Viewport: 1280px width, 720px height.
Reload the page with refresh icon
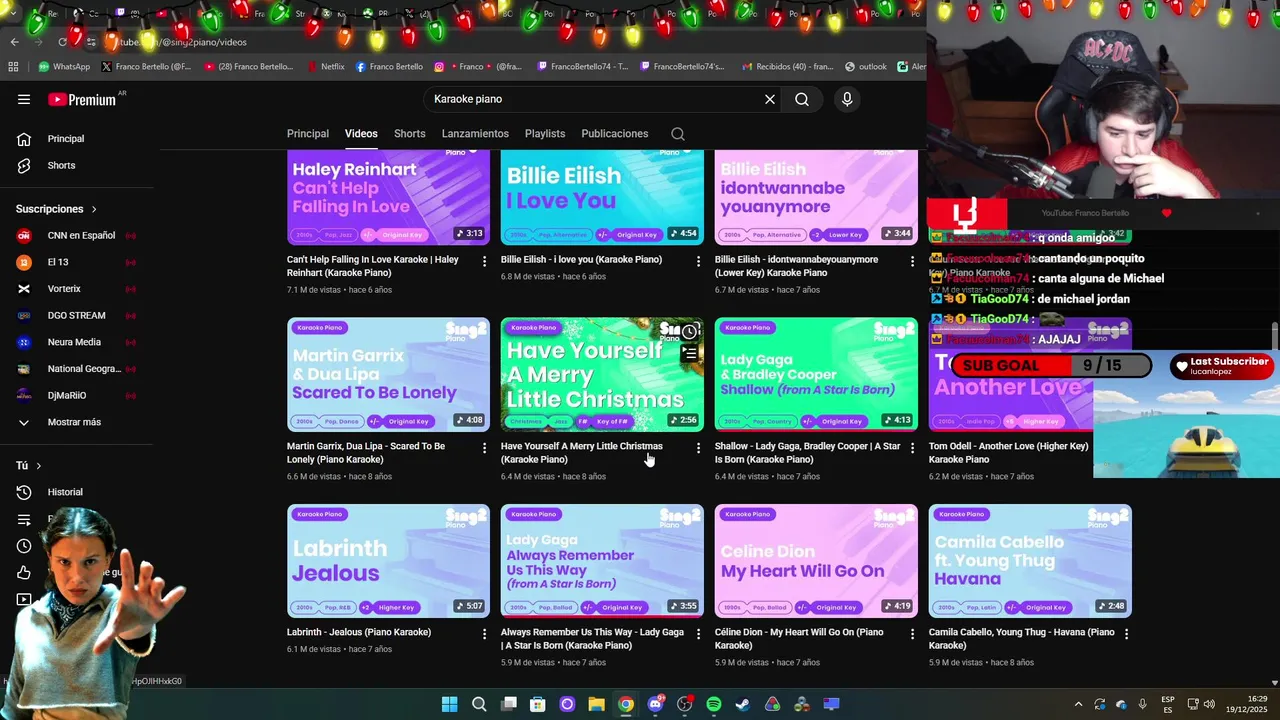(62, 42)
